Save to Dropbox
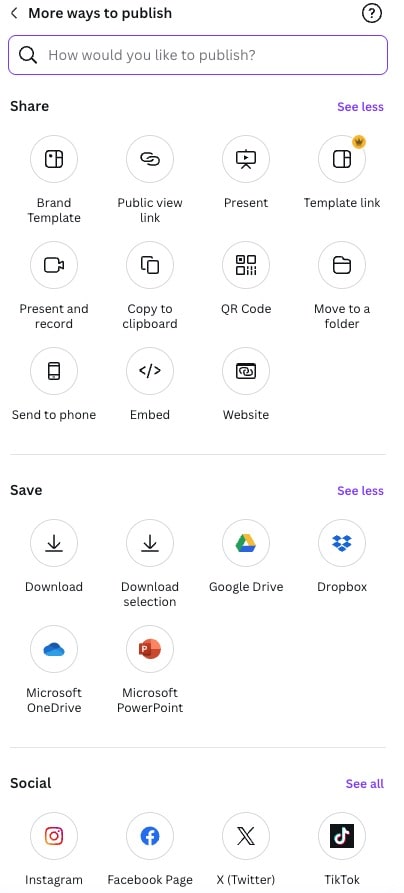404x893 pixels. coord(342,543)
